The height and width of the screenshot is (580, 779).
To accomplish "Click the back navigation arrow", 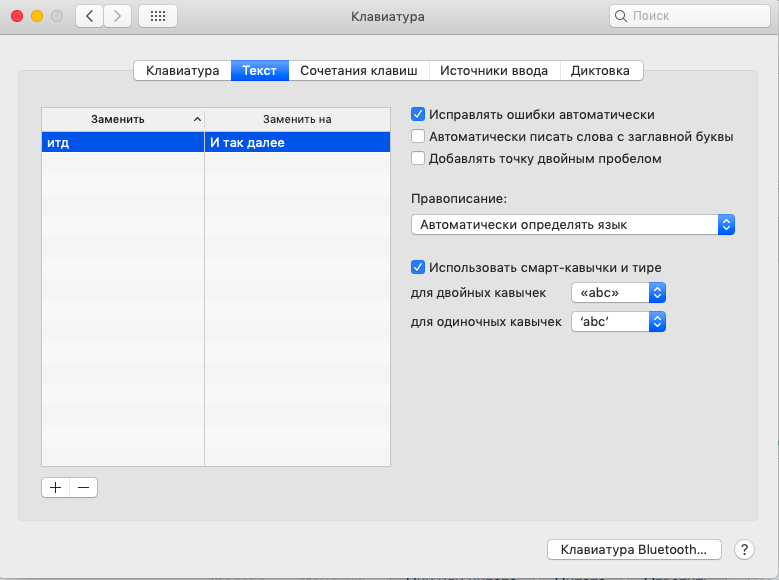I will point(90,16).
